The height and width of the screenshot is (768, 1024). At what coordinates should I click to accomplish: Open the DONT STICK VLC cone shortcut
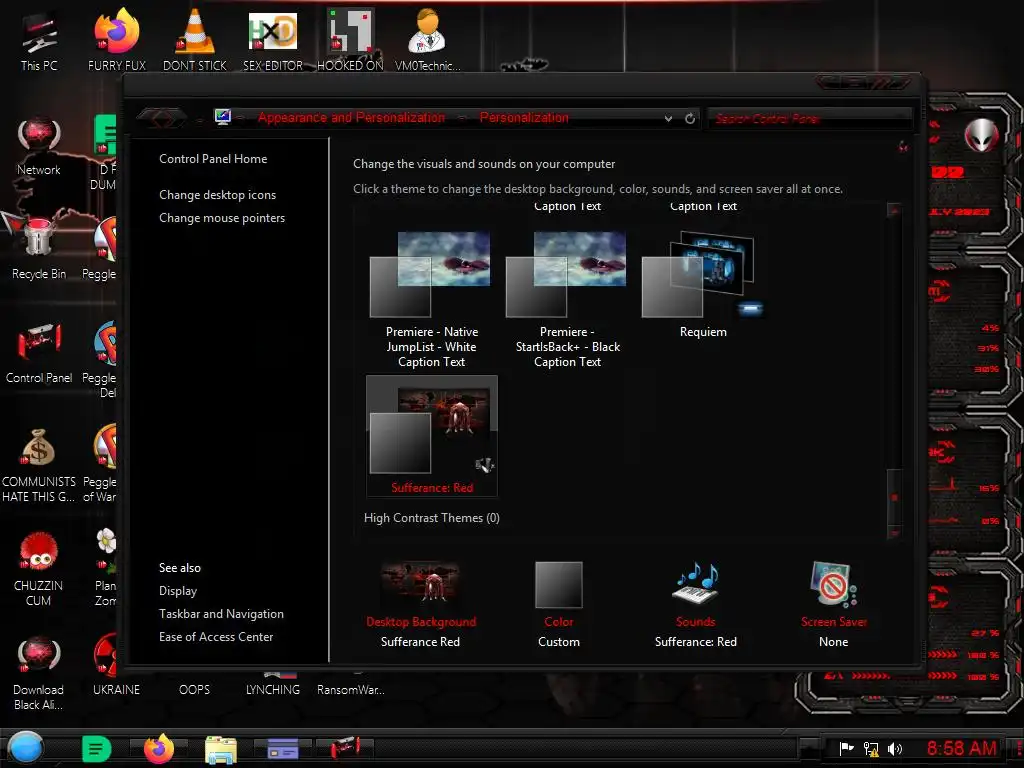click(195, 40)
